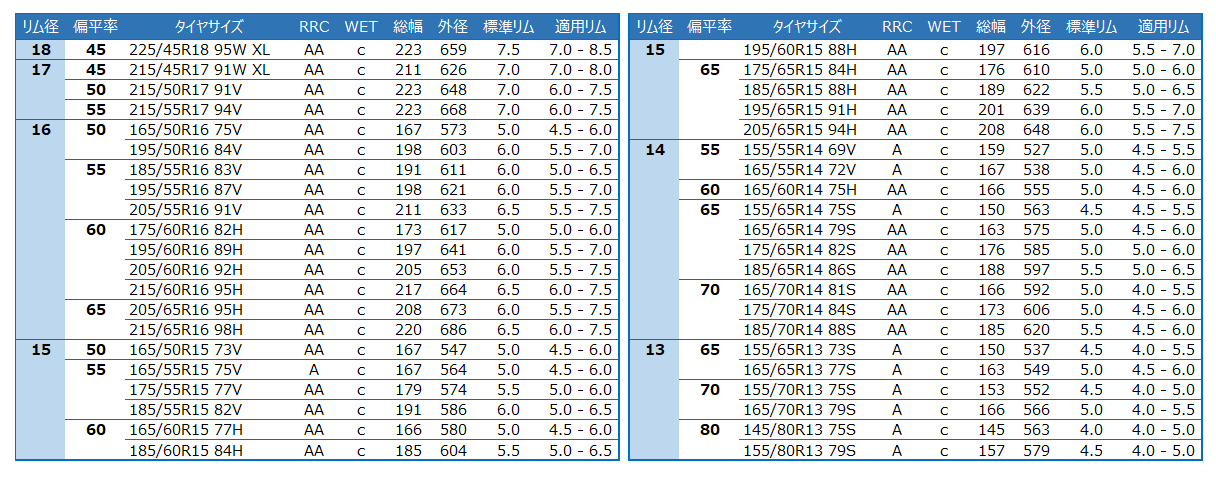The image size is (1216, 478).
Task: Click tire size 175/65R14 82S
Action: click(800, 249)
